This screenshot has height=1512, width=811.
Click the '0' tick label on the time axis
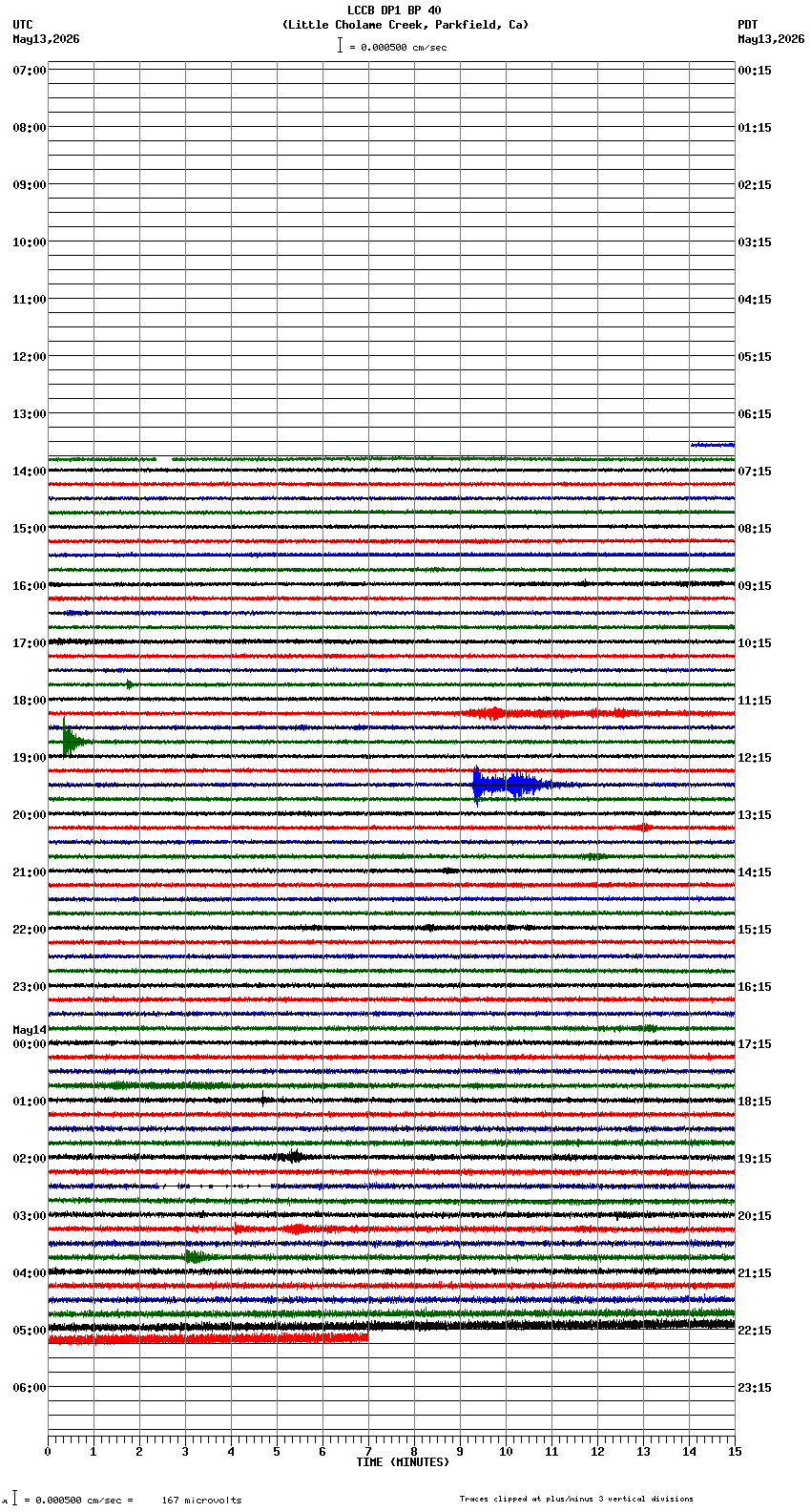pos(48,1452)
